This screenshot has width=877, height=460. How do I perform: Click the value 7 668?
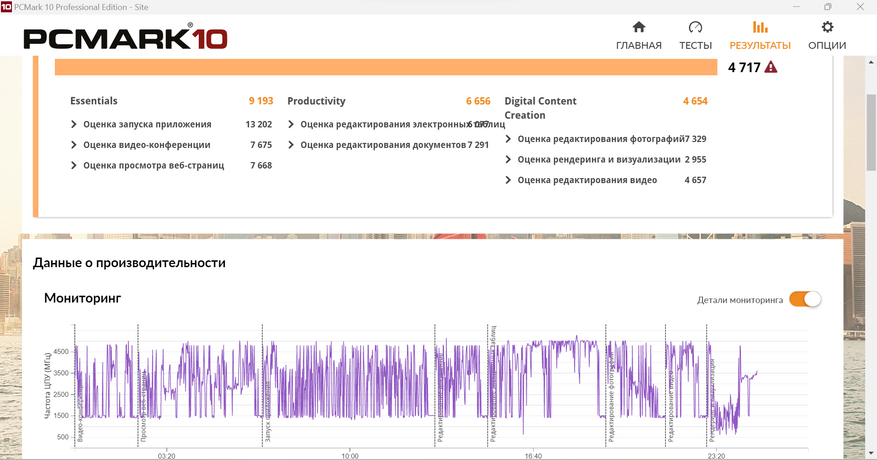pyautogui.click(x=261, y=166)
